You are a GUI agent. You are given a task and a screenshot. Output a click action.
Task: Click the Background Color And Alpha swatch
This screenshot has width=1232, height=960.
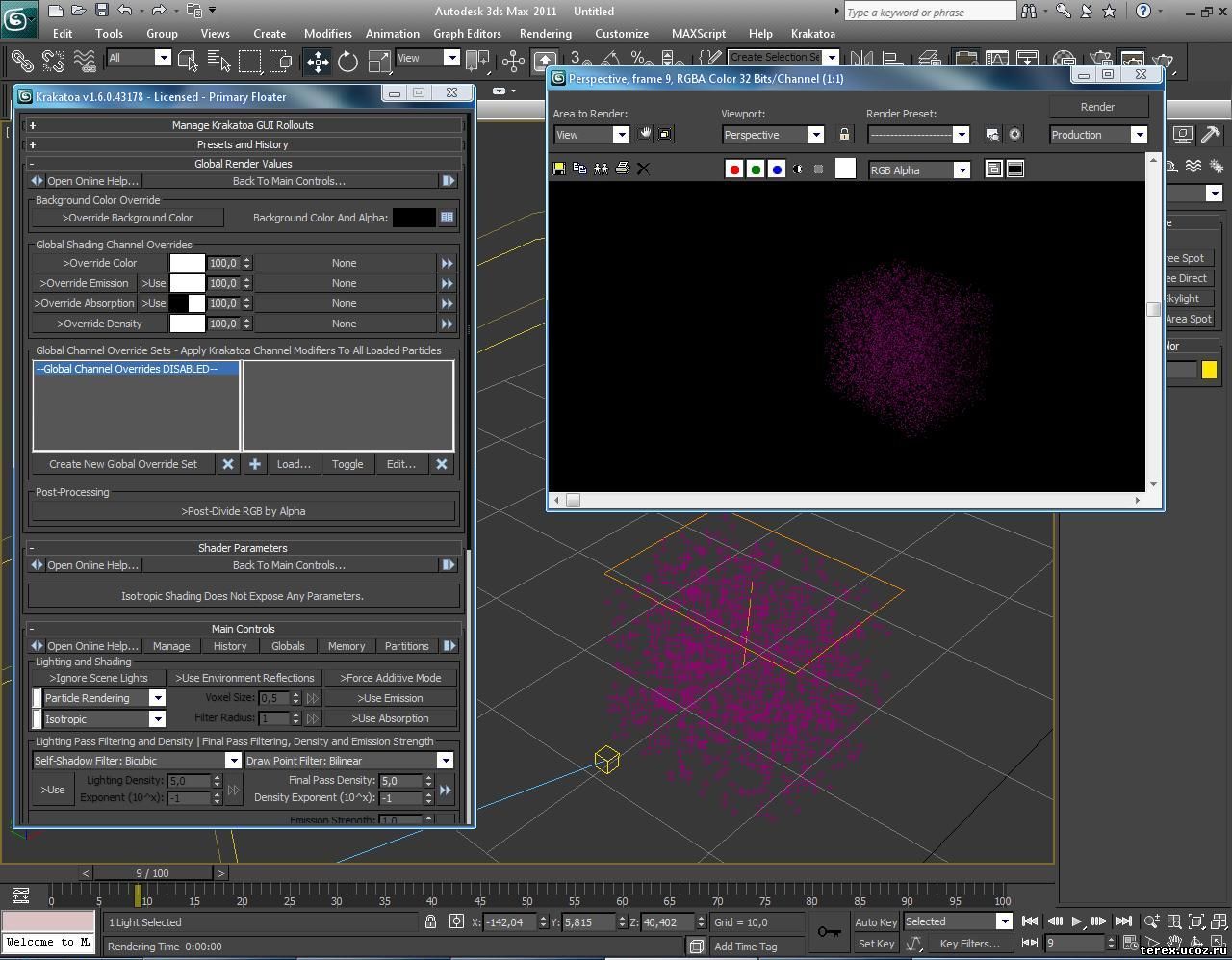click(414, 218)
